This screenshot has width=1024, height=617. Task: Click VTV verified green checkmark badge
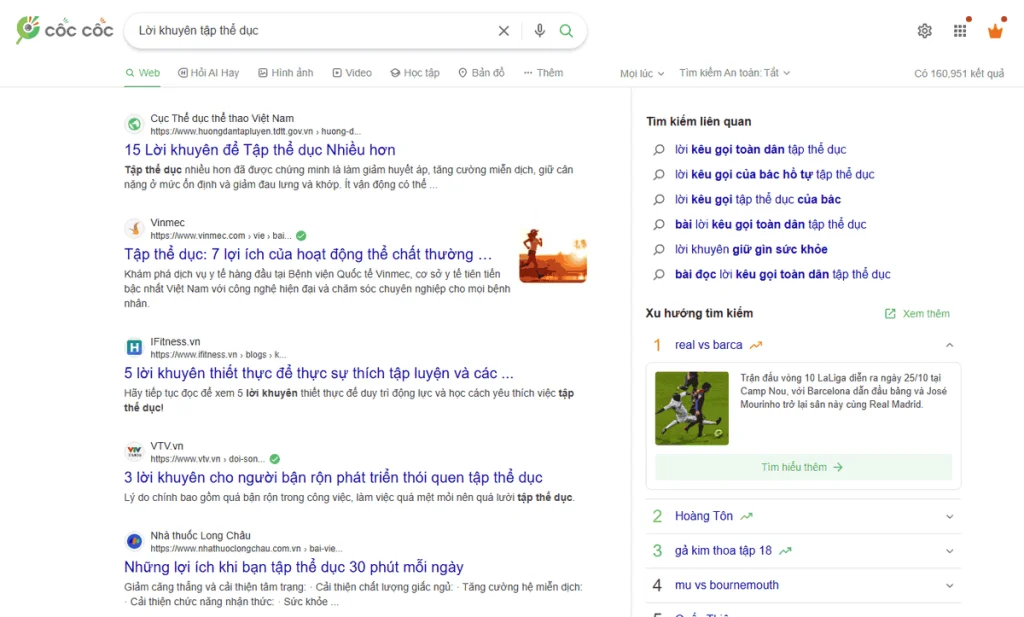tap(275, 459)
